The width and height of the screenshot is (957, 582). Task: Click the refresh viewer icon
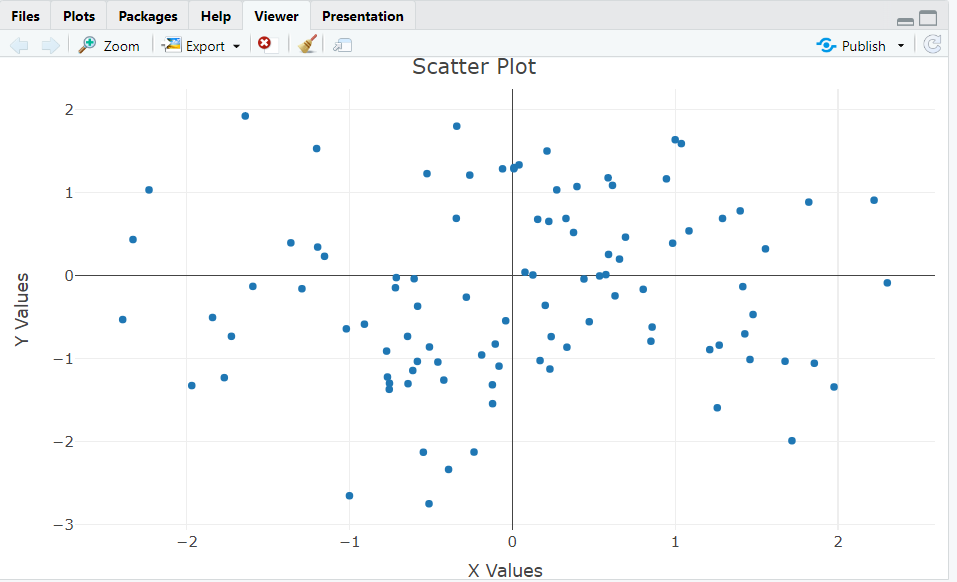click(x=932, y=45)
